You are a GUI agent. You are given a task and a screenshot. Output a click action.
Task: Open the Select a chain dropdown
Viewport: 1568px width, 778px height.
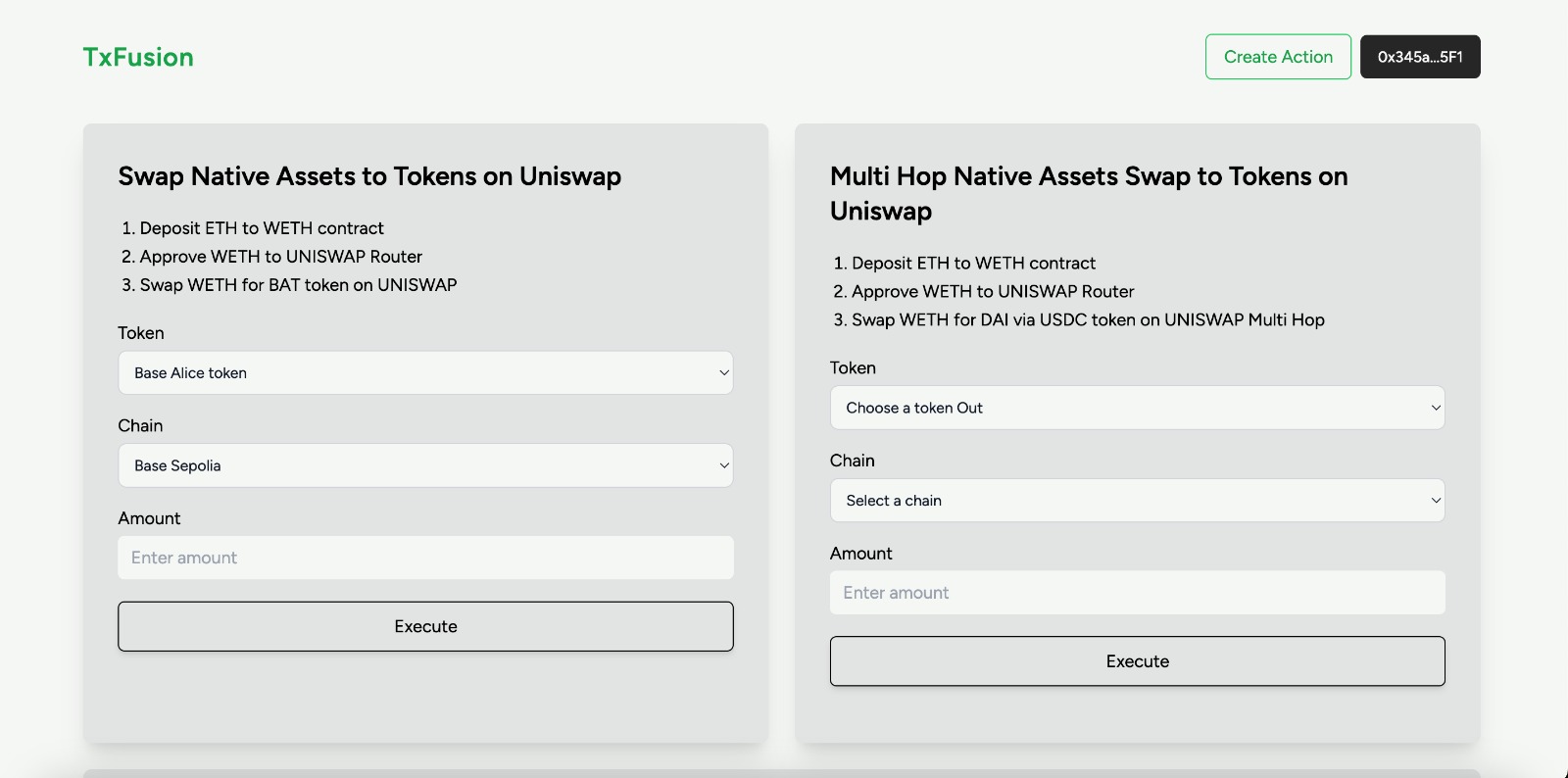coord(1137,501)
